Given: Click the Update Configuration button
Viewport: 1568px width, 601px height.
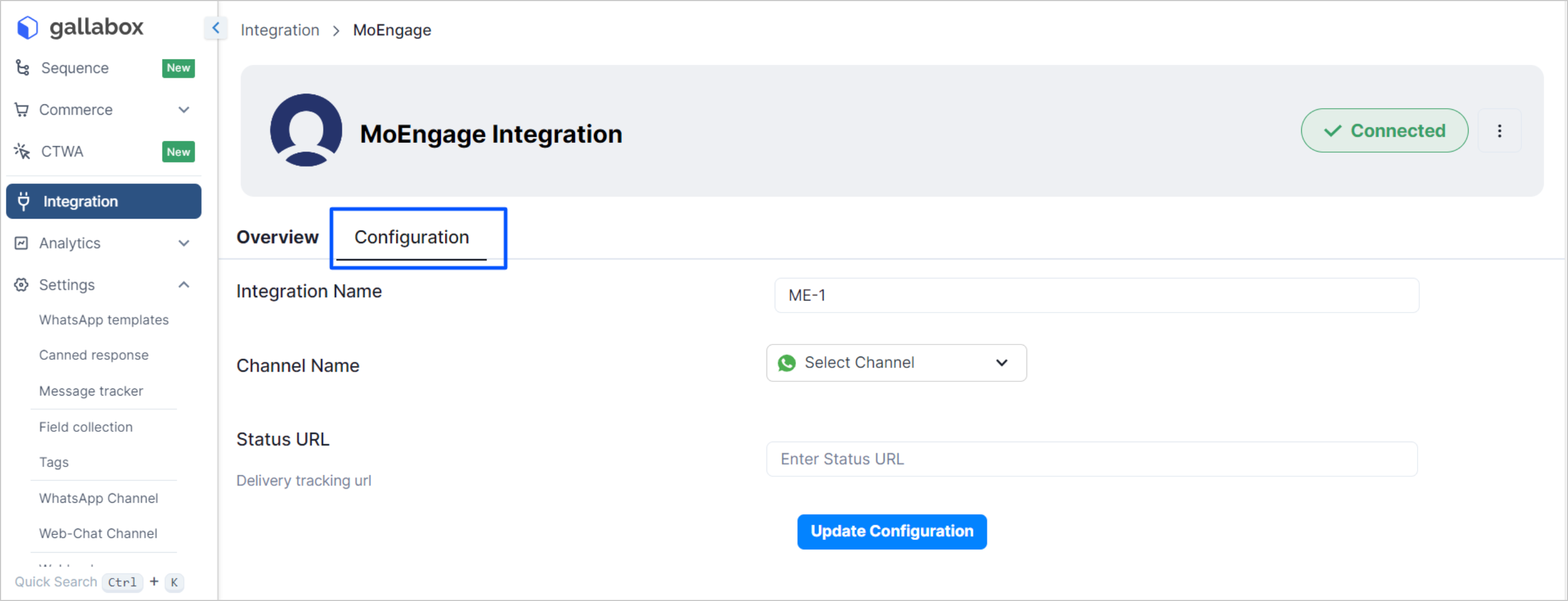Looking at the screenshot, I should [891, 531].
